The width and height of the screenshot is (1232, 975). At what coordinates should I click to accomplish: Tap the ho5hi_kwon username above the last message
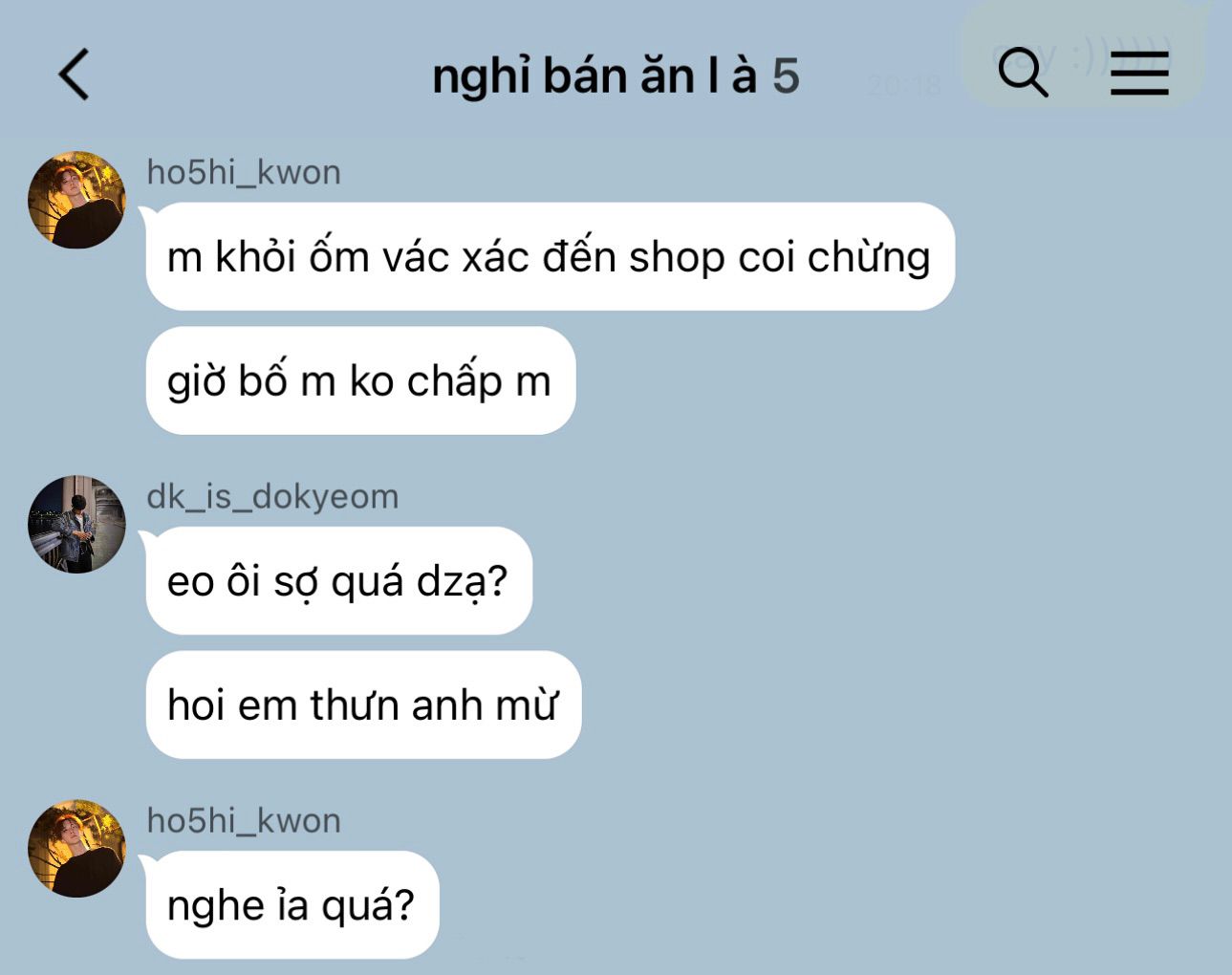[x=244, y=820]
